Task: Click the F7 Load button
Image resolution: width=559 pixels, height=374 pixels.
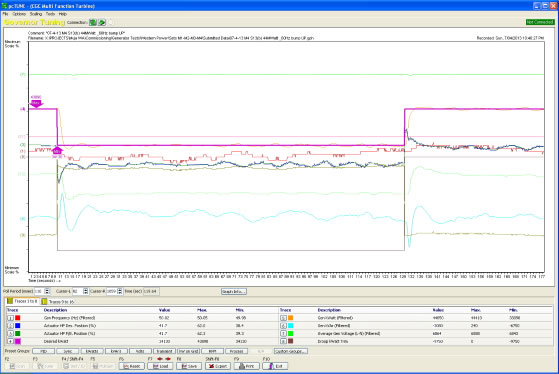Action: [x=160, y=366]
